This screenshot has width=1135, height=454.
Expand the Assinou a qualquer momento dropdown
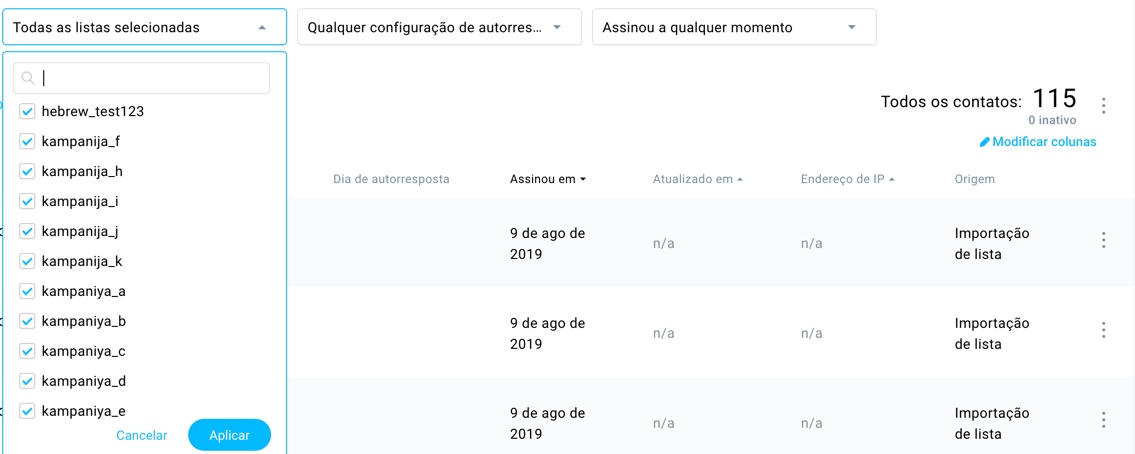click(x=734, y=28)
